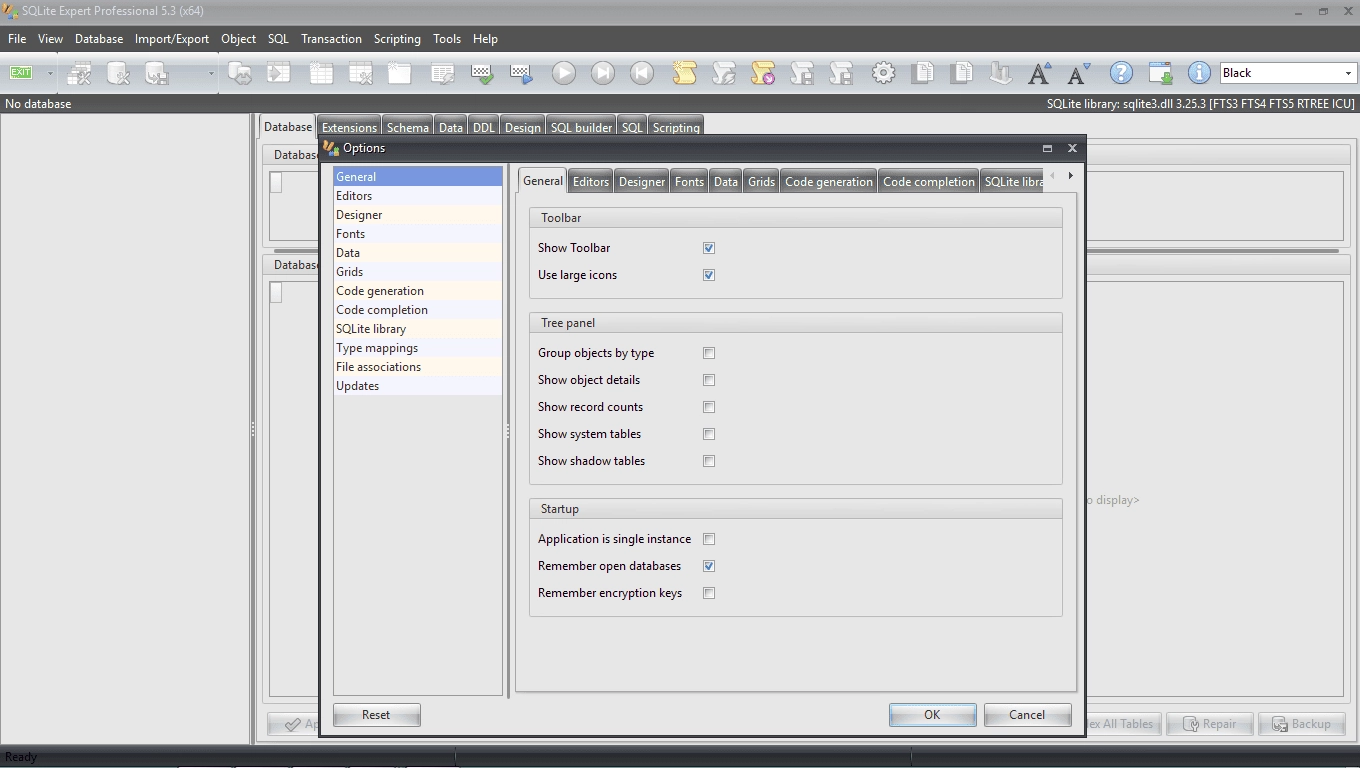Open dropdown arrow beside the EXIT icon

tap(50, 73)
